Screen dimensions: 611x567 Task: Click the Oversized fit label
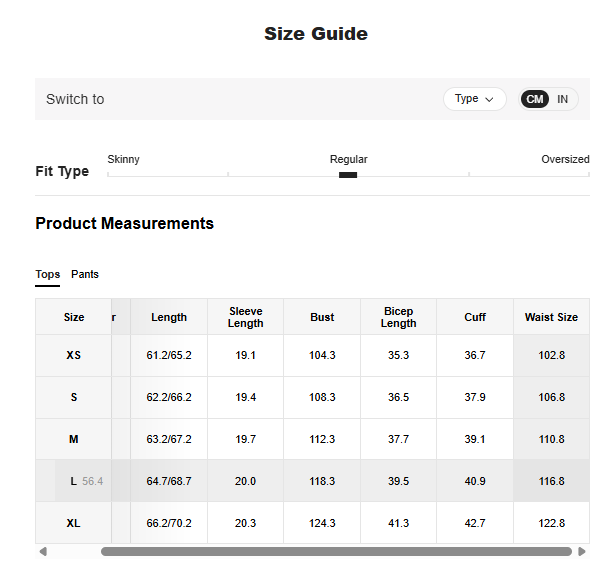tap(565, 159)
